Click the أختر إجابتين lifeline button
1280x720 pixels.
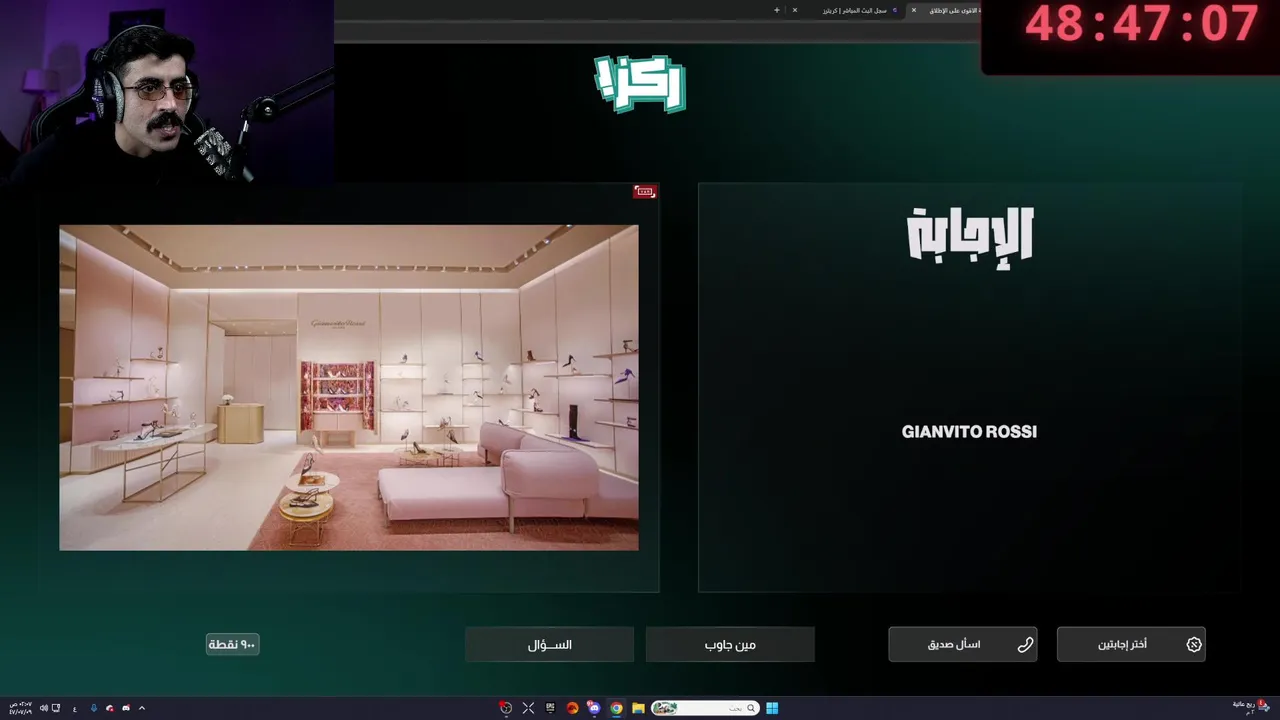1131,645
